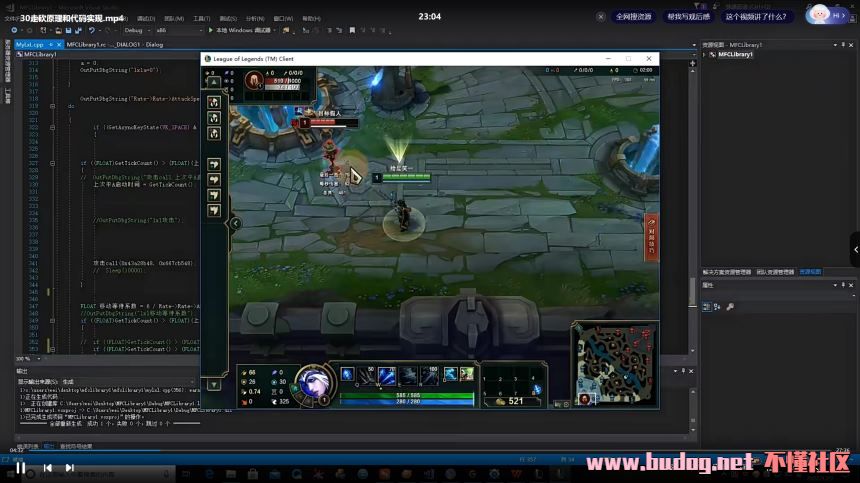
Task: Click the E ability icon
Action: [x=408, y=376]
